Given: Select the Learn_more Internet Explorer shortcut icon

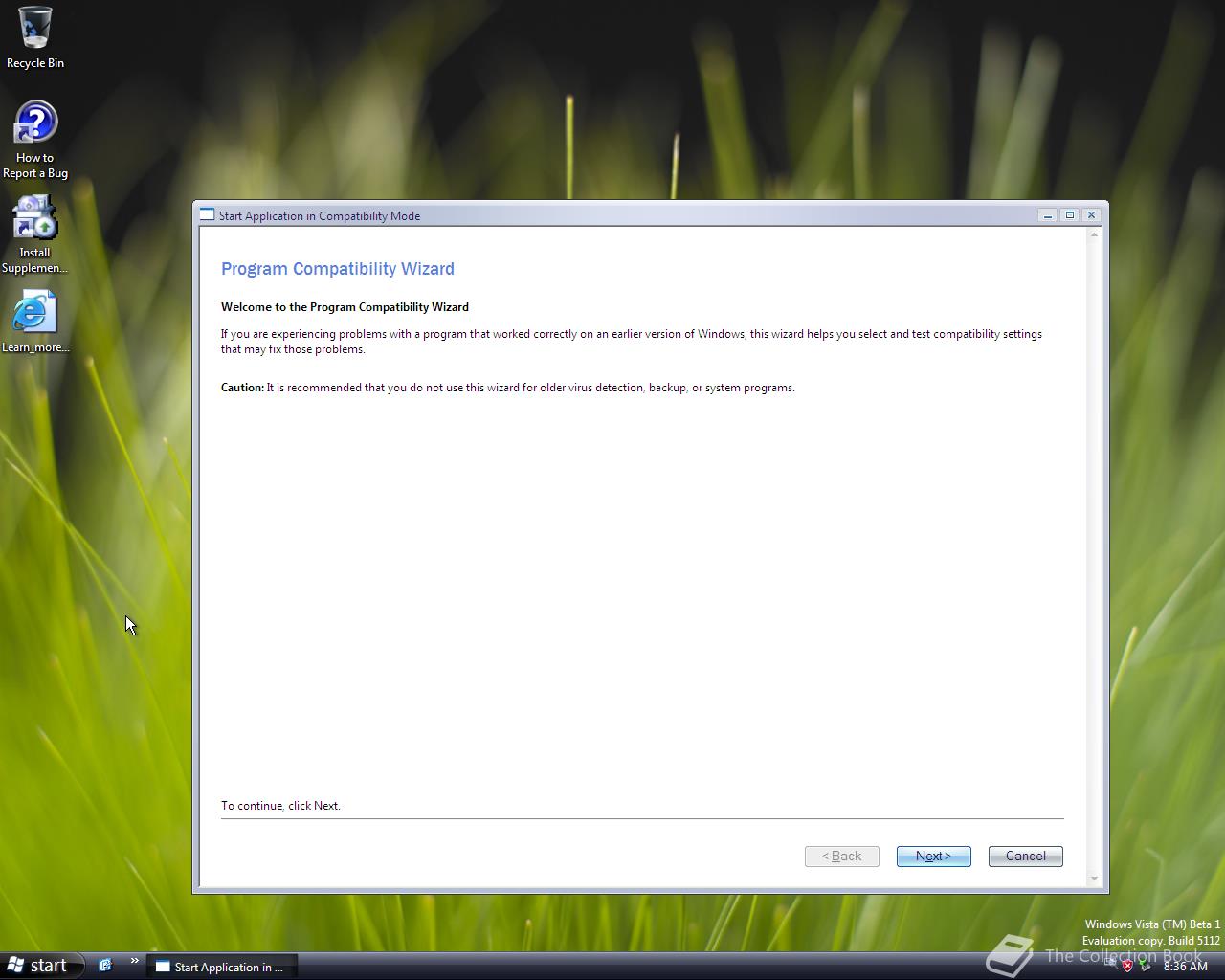Looking at the screenshot, I should 34,322.
